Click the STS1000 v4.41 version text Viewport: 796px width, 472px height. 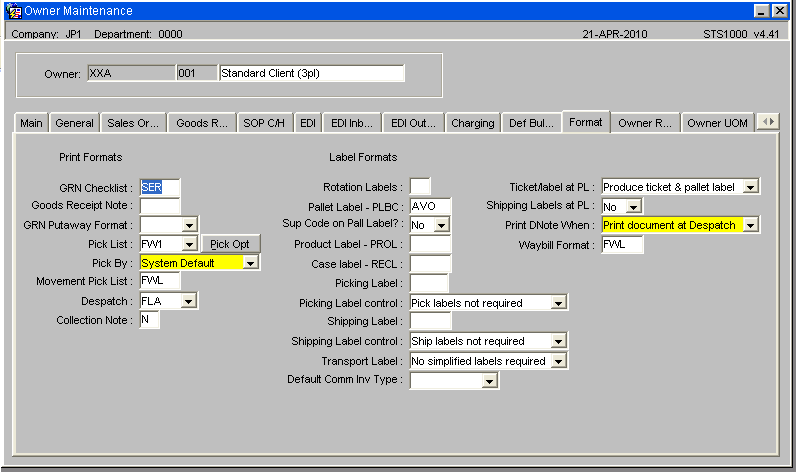[741, 34]
